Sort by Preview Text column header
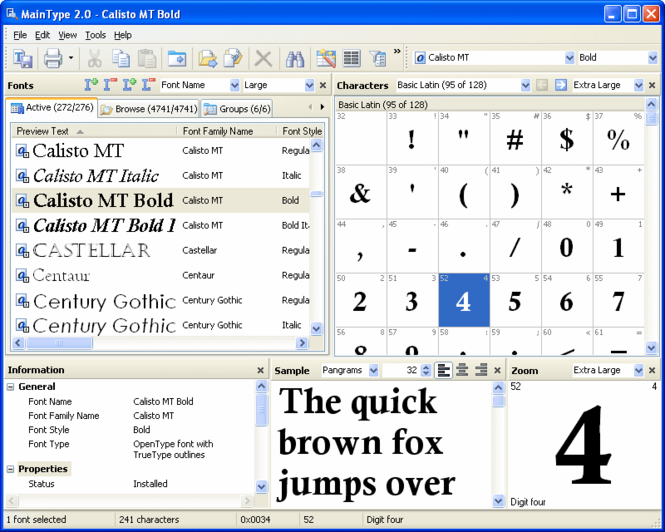This screenshot has height=532, width=665. (94, 132)
